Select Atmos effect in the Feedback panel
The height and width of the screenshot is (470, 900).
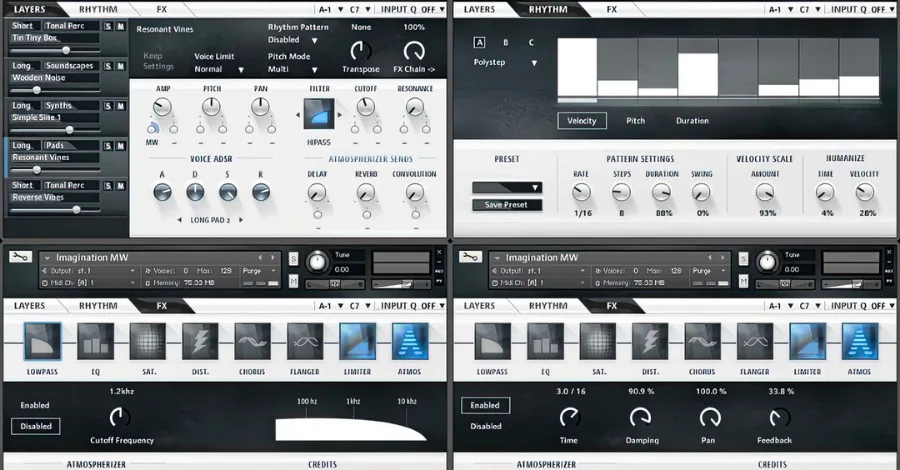pos(860,341)
